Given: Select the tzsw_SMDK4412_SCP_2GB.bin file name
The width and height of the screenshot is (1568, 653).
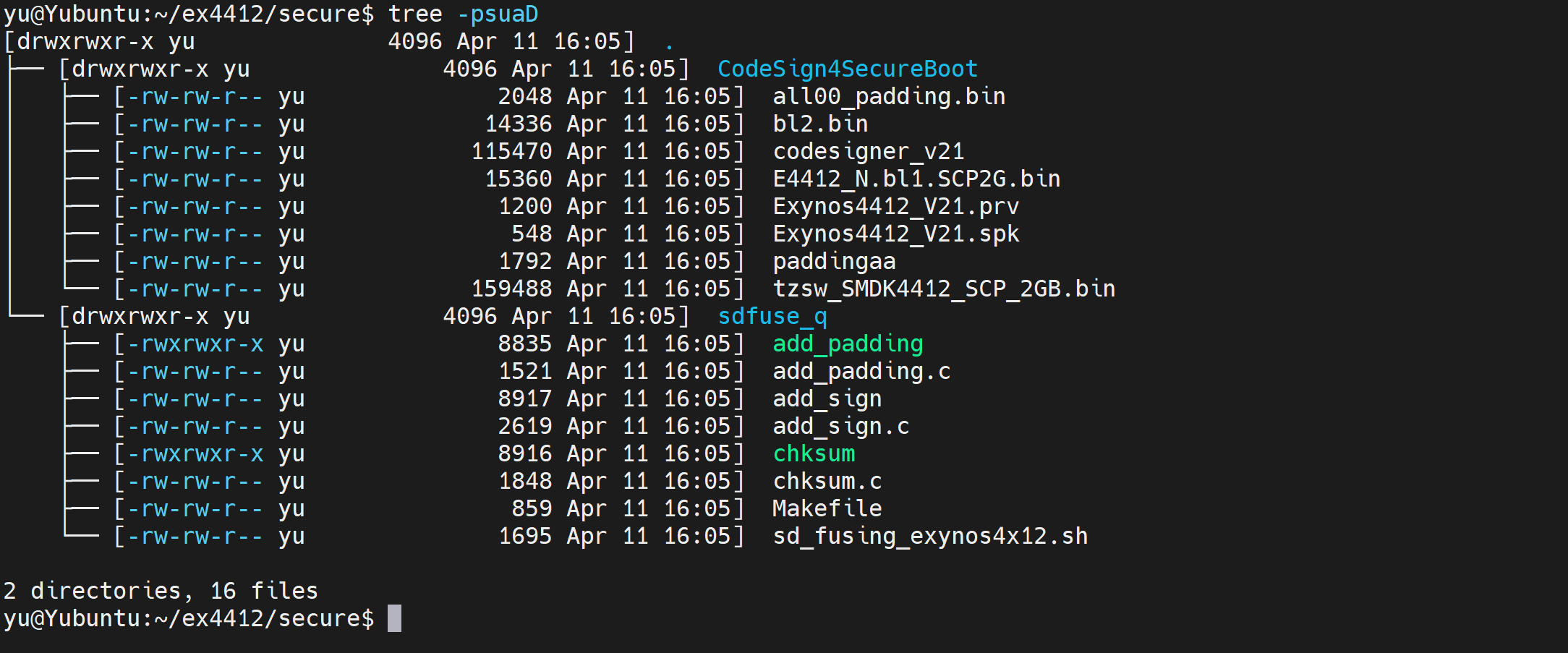Looking at the screenshot, I should pyautogui.click(x=944, y=289).
